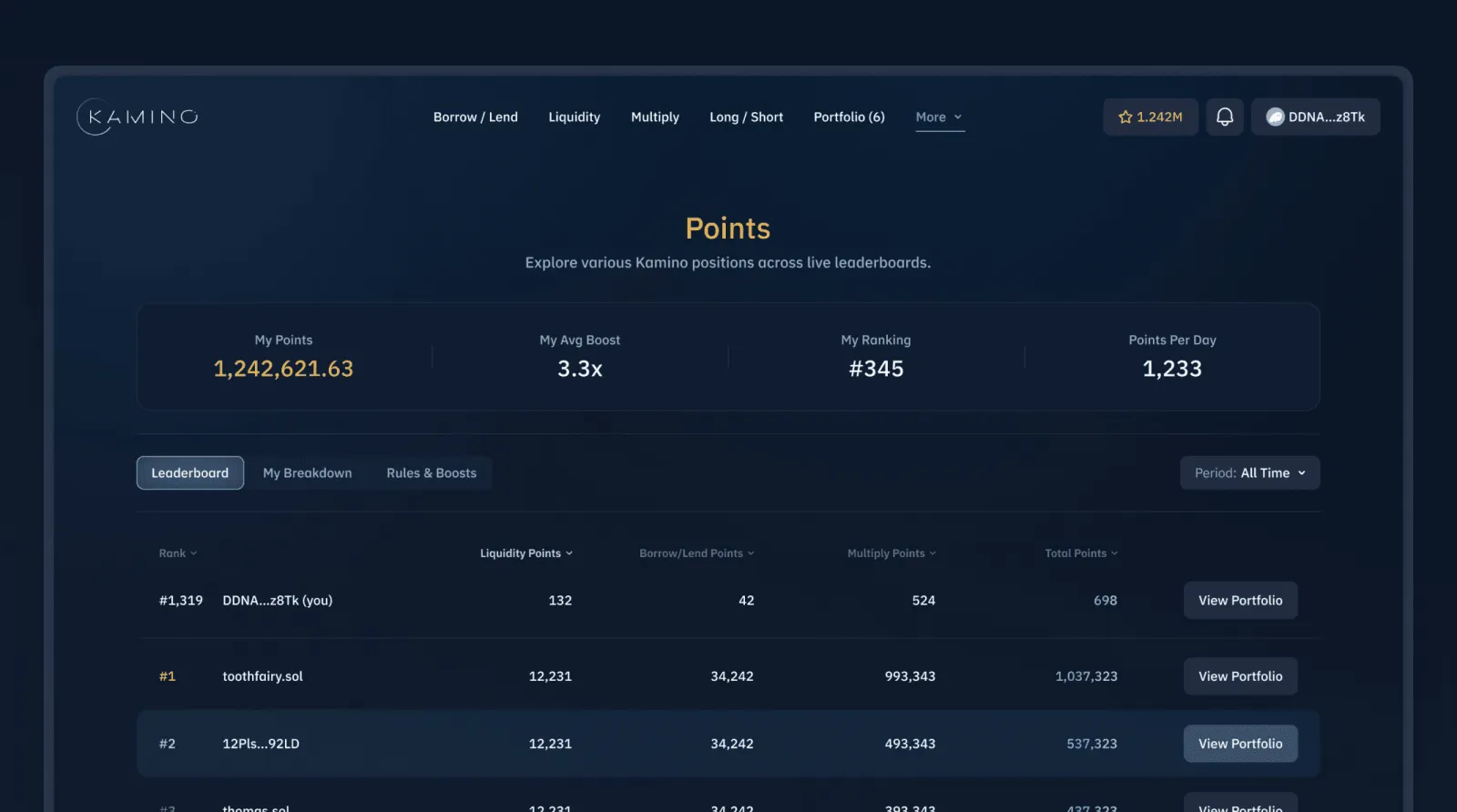Open the DDNA...z8Tk wallet avatar button
This screenshot has height=812, width=1457.
click(x=1315, y=117)
